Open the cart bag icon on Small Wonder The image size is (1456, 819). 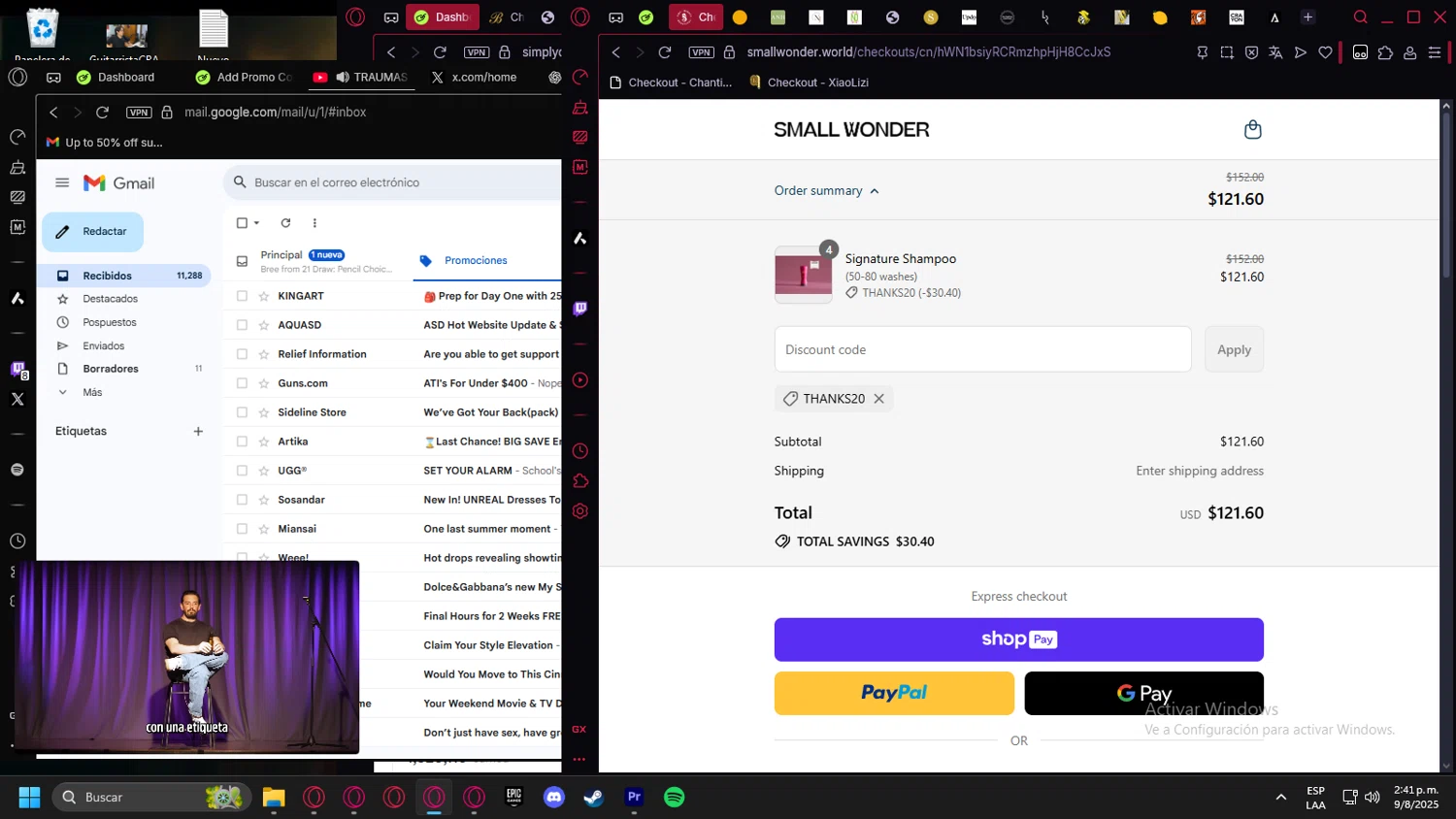(x=1252, y=129)
